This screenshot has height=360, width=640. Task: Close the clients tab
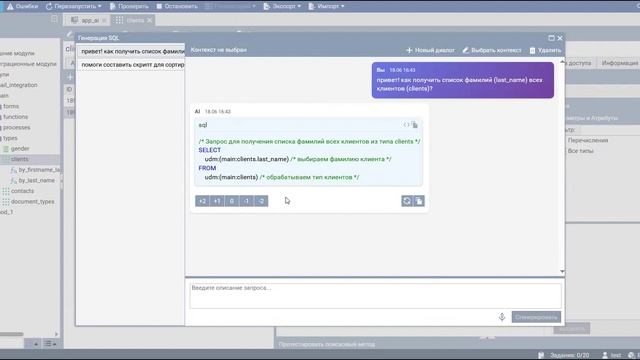click(150, 20)
